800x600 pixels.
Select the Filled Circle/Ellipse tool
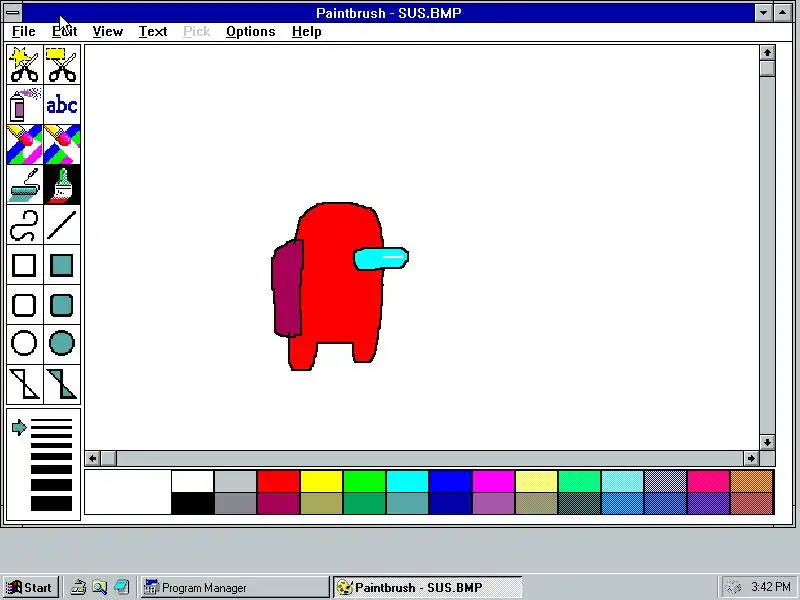point(62,343)
